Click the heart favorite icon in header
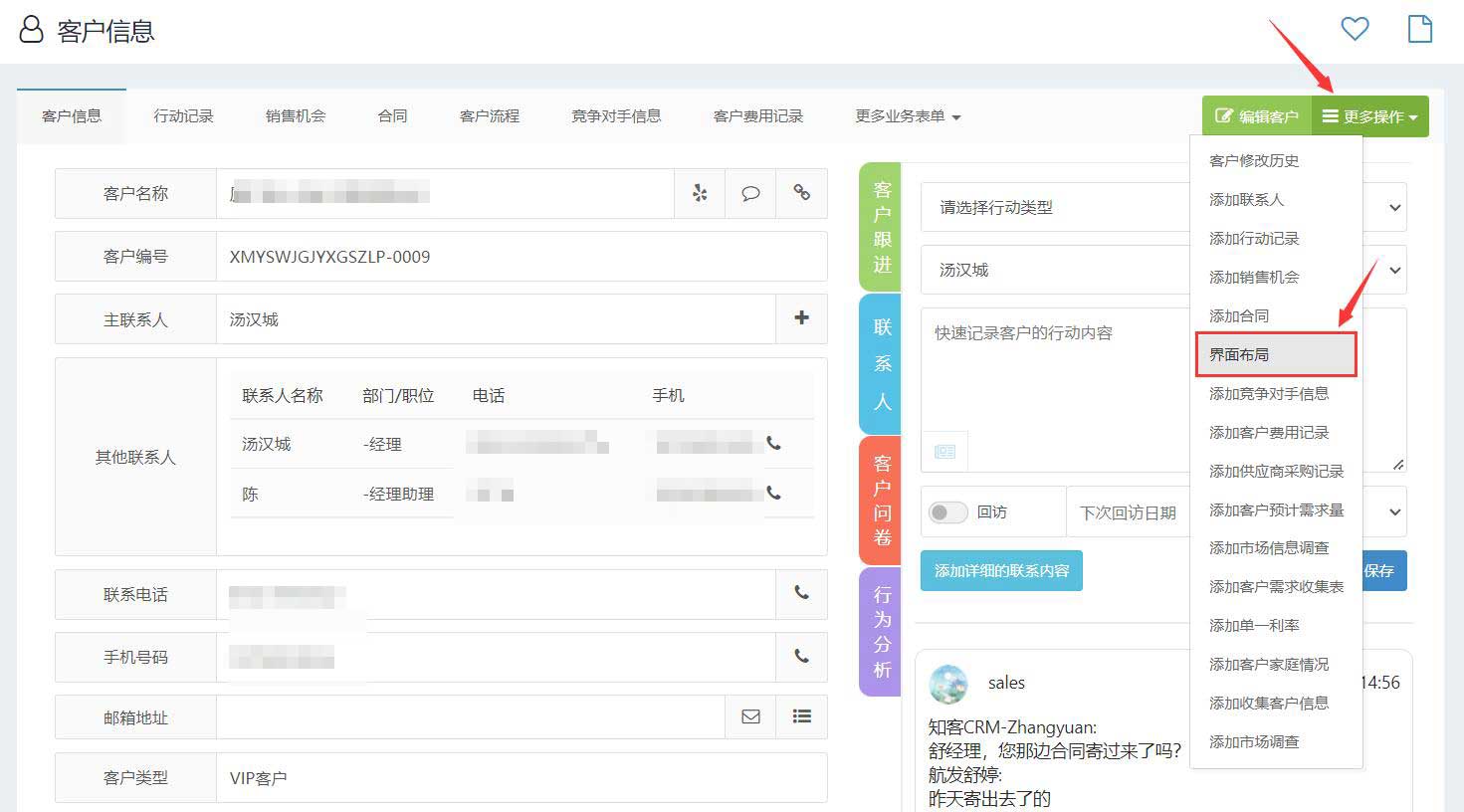 click(x=1355, y=29)
